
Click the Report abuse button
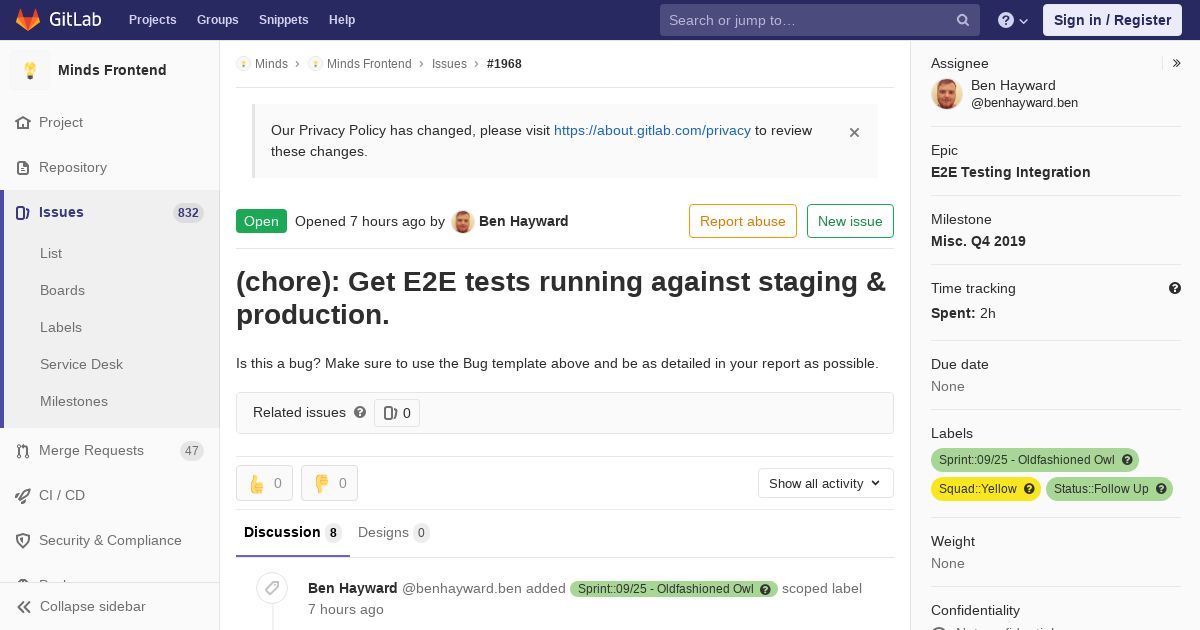click(743, 221)
